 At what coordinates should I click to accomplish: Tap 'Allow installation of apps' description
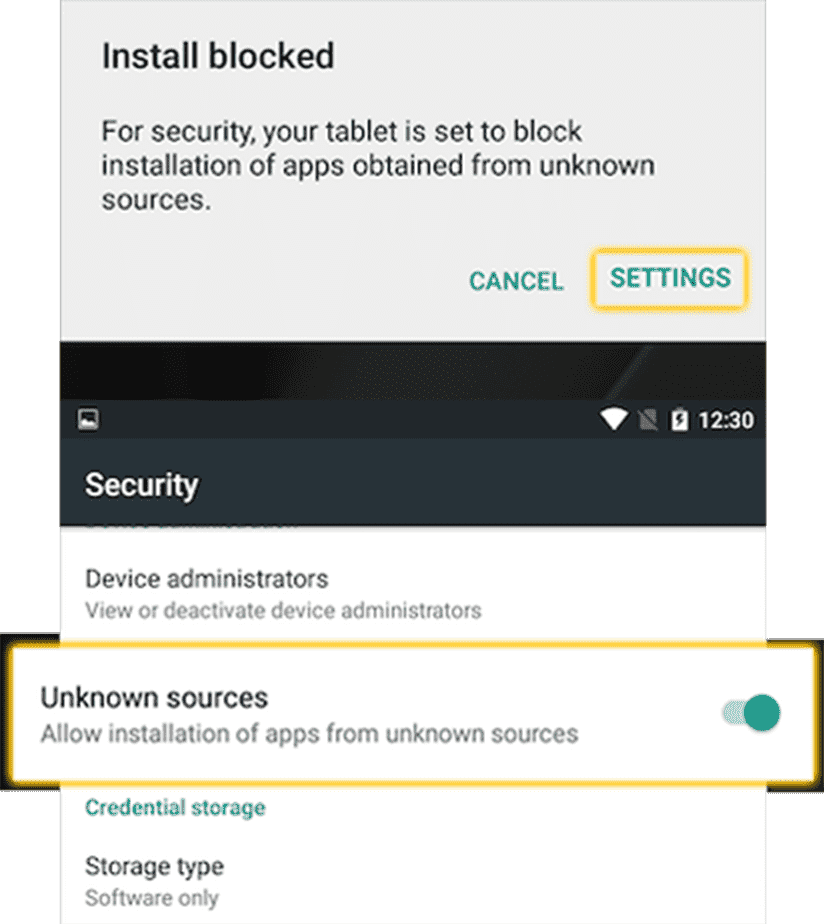309,734
